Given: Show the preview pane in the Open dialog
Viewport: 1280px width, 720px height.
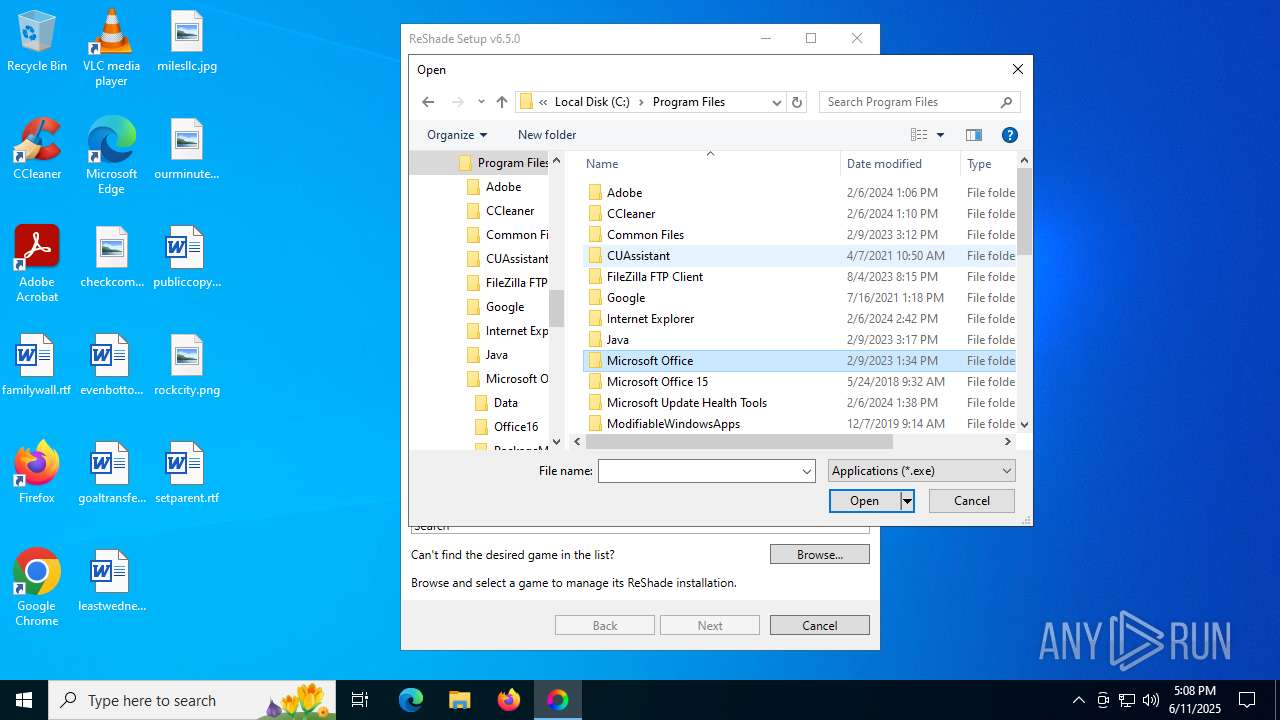Looking at the screenshot, I should 974,135.
